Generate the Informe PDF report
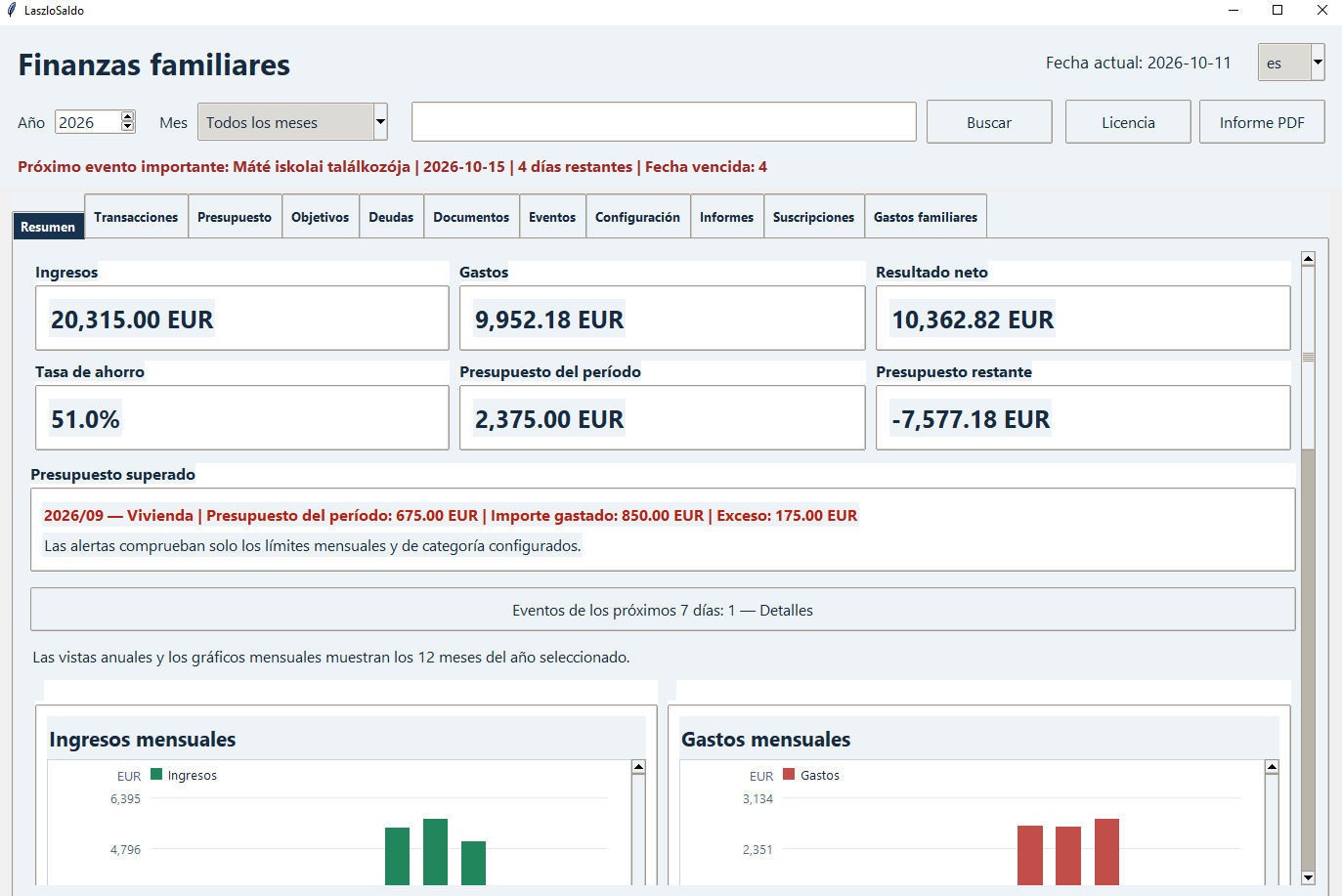 click(1262, 122)
